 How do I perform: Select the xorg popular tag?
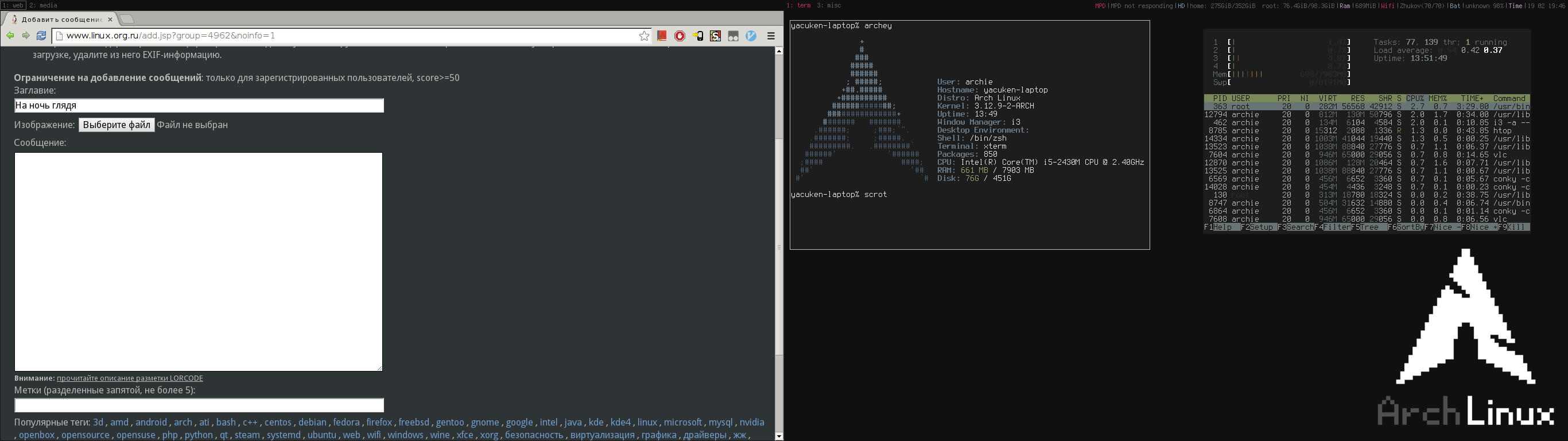pyautogui.click(x=490, y=435)
